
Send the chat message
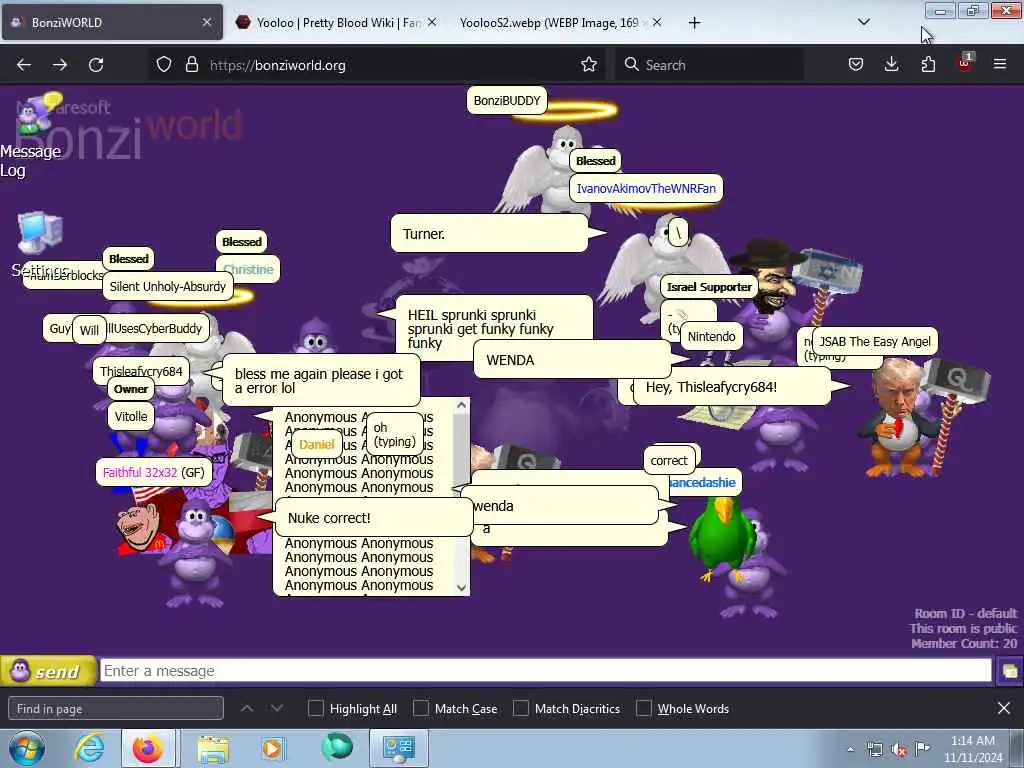(x=48, y=671)
